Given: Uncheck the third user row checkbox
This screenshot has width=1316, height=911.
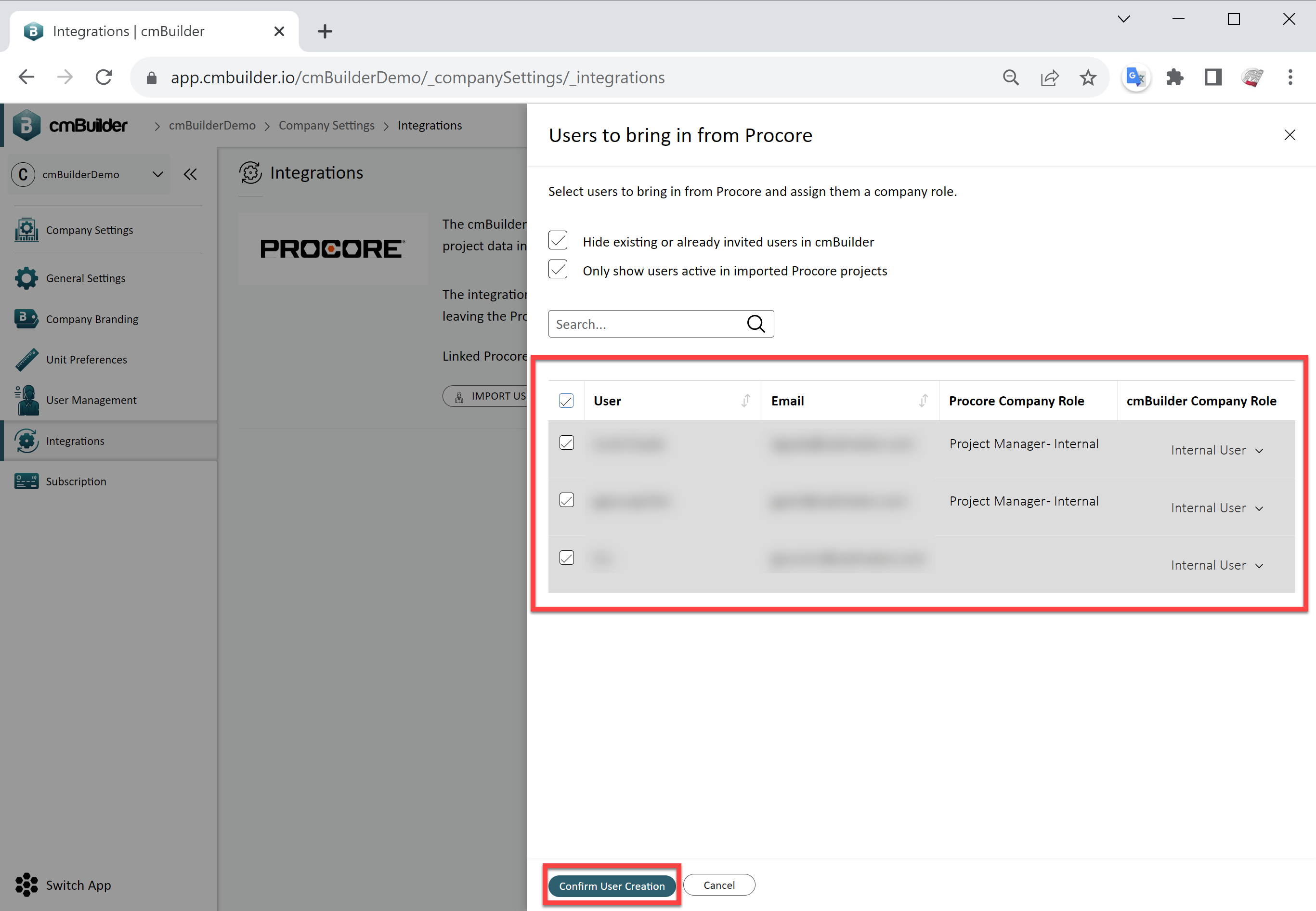Looking at the screenshot, I should (567, 558).
